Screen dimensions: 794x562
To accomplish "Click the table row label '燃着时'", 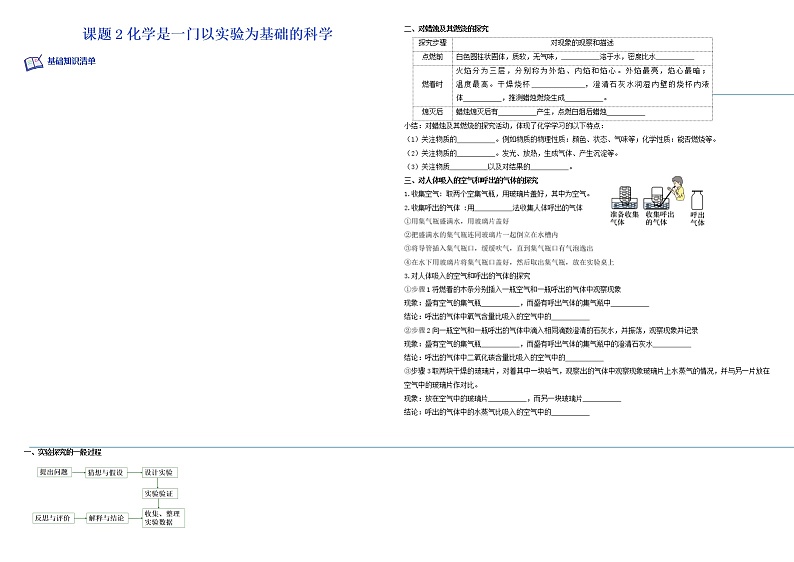I will [x=432, y=84].
